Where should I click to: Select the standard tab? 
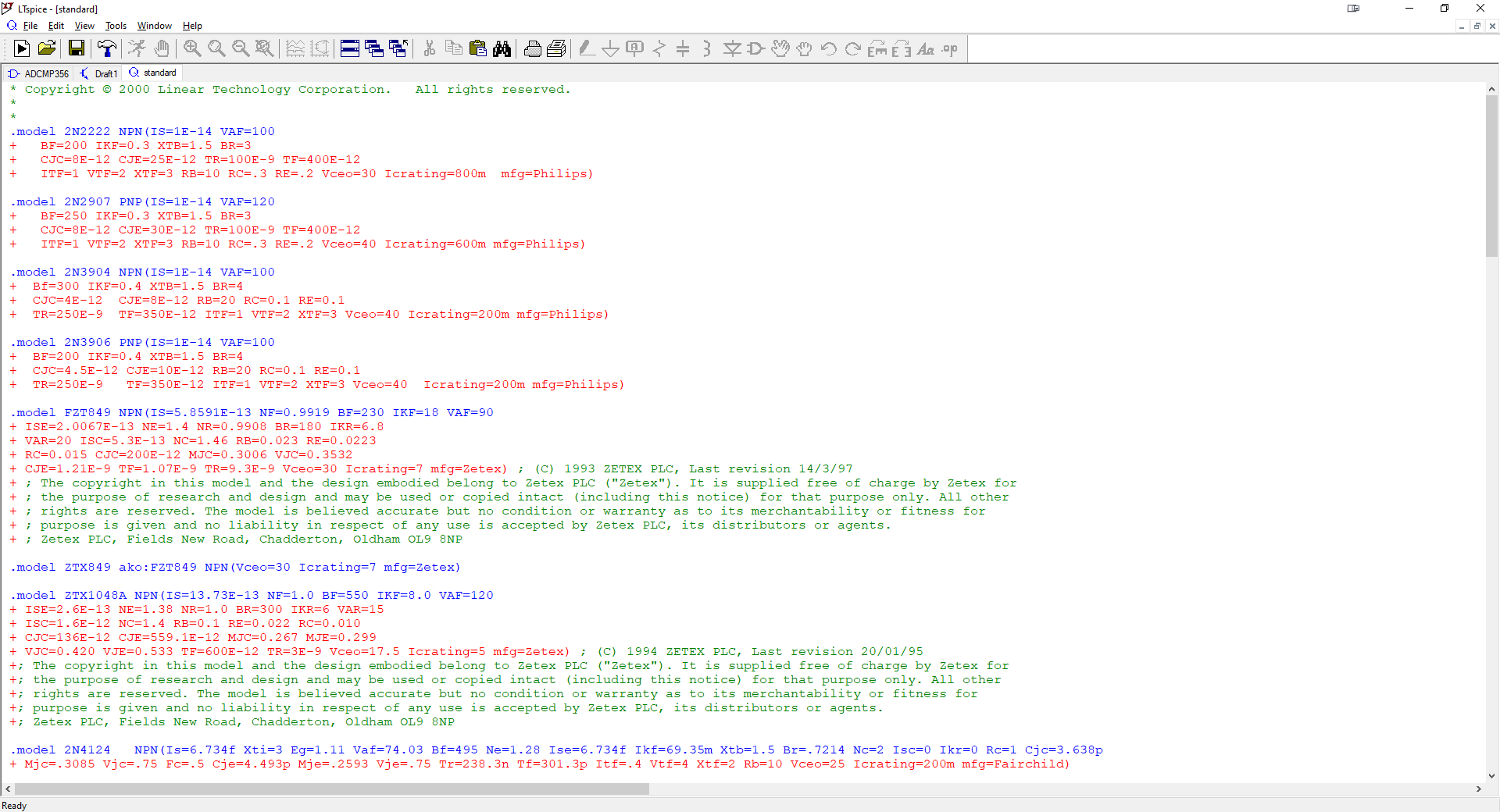pos(153,73)
